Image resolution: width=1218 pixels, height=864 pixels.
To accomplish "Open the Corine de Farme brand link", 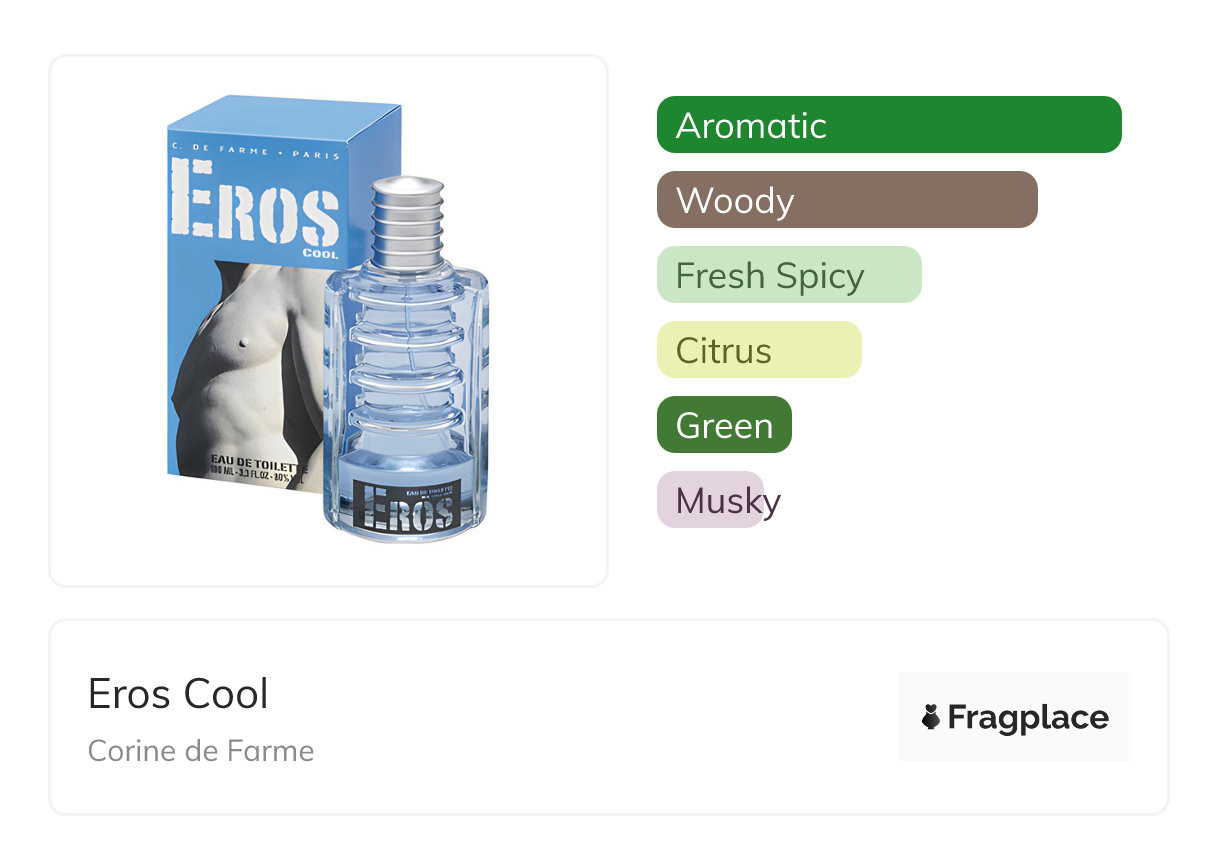I will tap(201, 751).
